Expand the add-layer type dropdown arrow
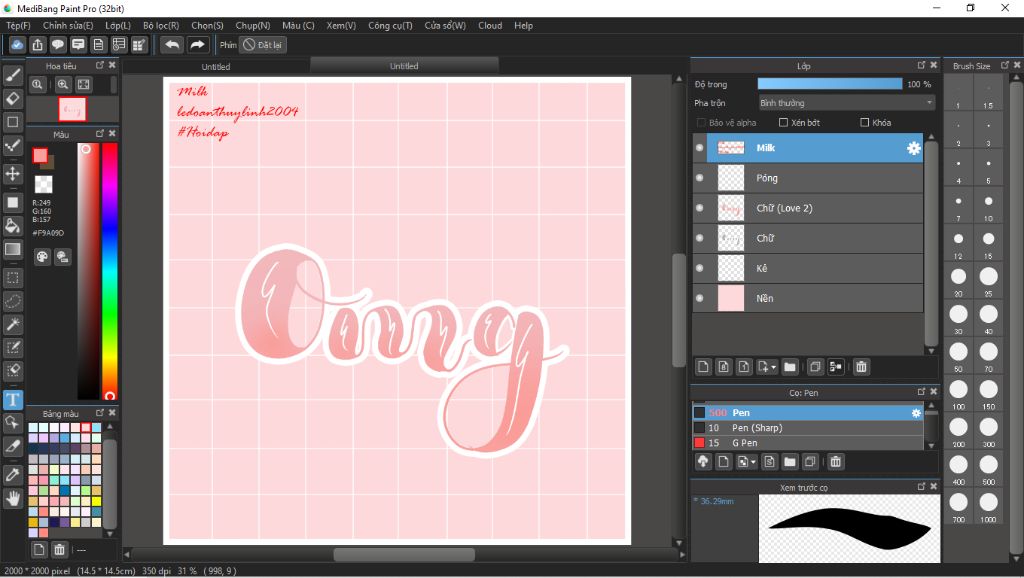This screenshot has height=578, width=1024. tap(773, 368)
